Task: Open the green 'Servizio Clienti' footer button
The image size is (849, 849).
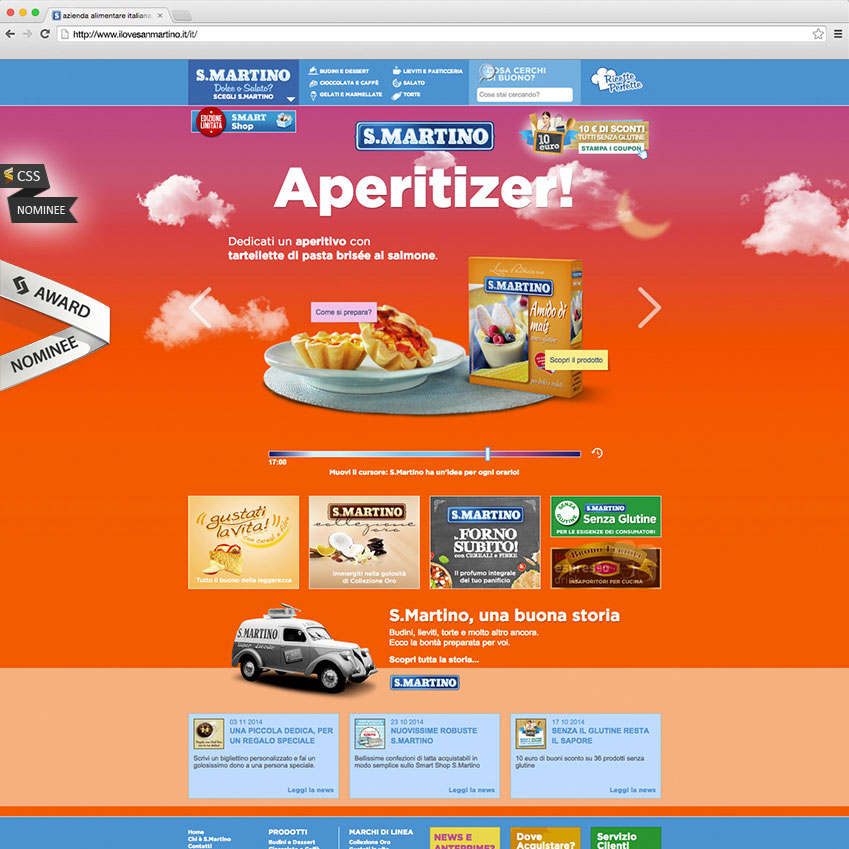Action: (x=626, y=838)
